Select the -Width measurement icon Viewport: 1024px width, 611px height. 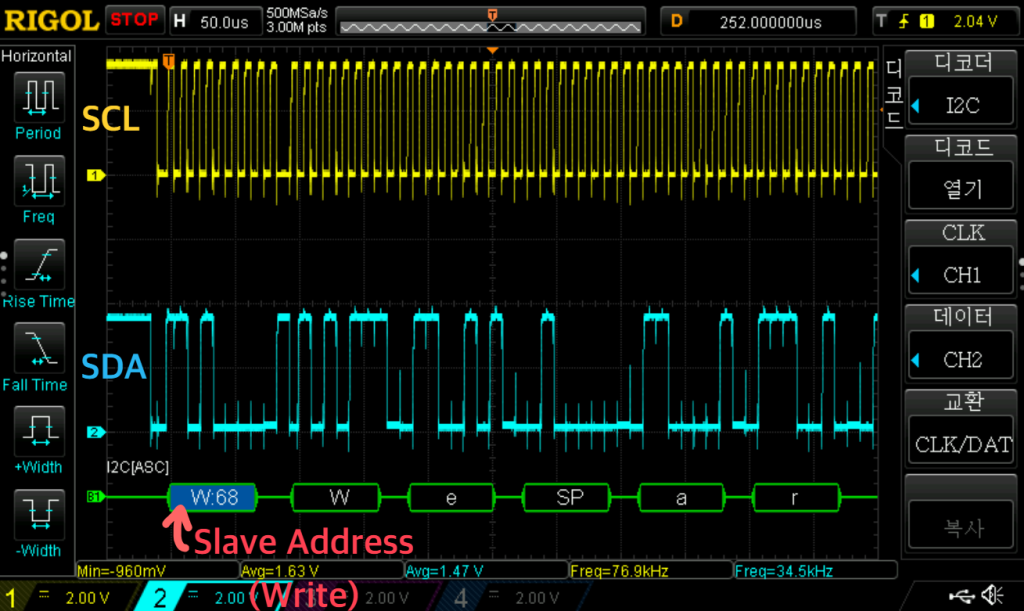point(39,515)
